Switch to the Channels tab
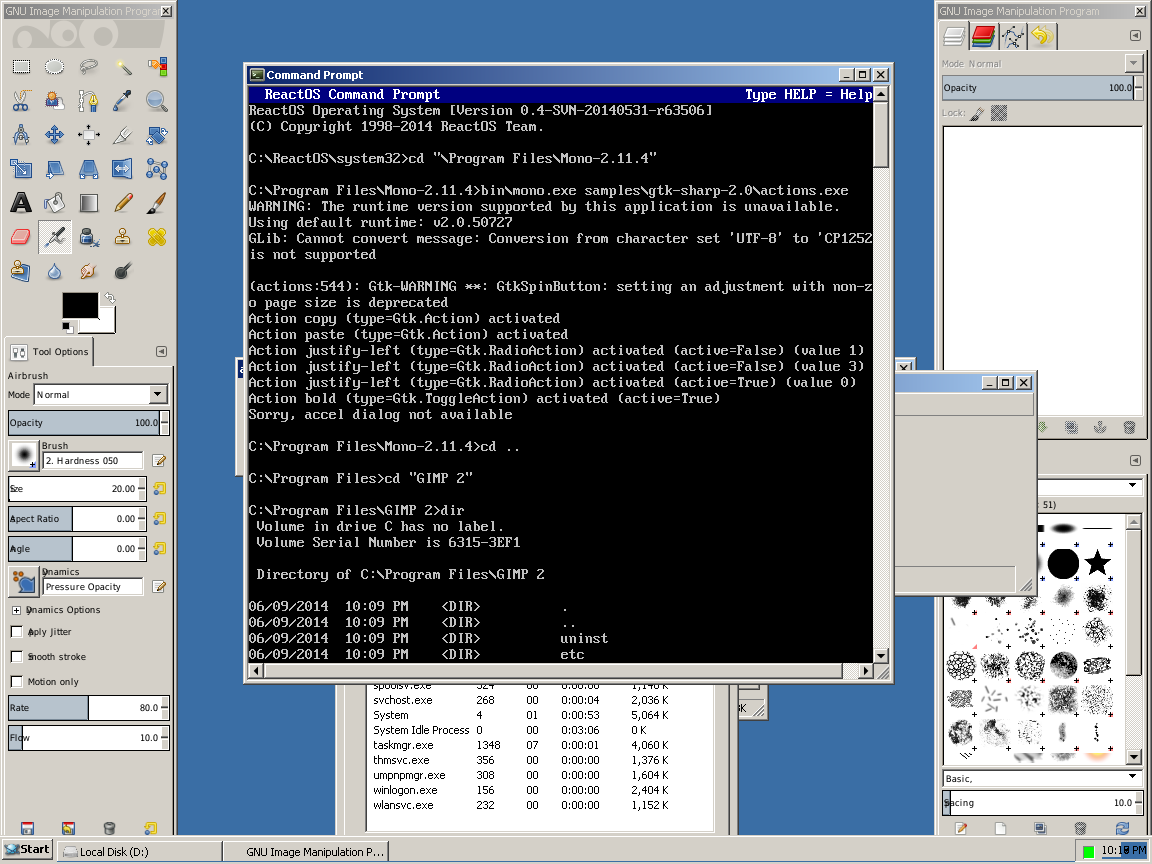This screenshot has width=1152, height=864. [x=983, y=36]
